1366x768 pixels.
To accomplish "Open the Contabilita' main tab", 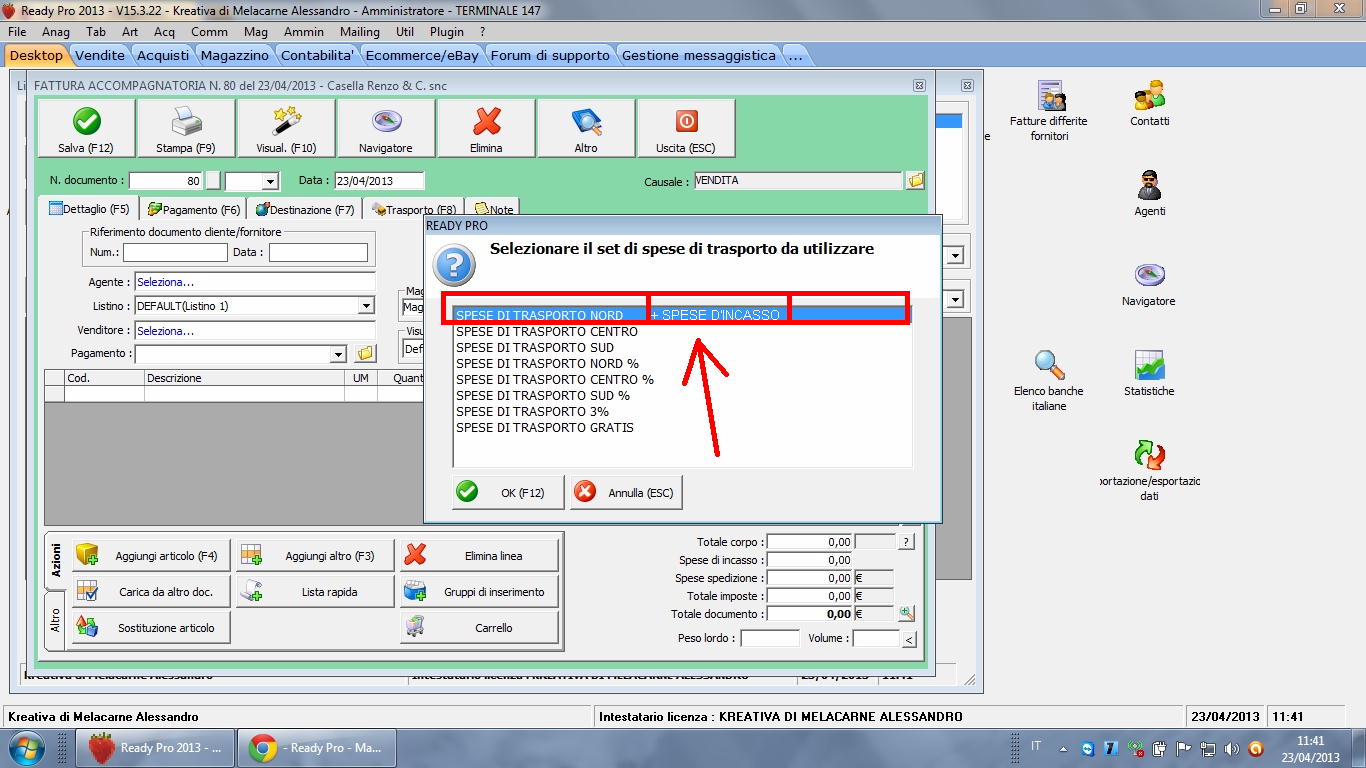I will click(x=317, y=55).
